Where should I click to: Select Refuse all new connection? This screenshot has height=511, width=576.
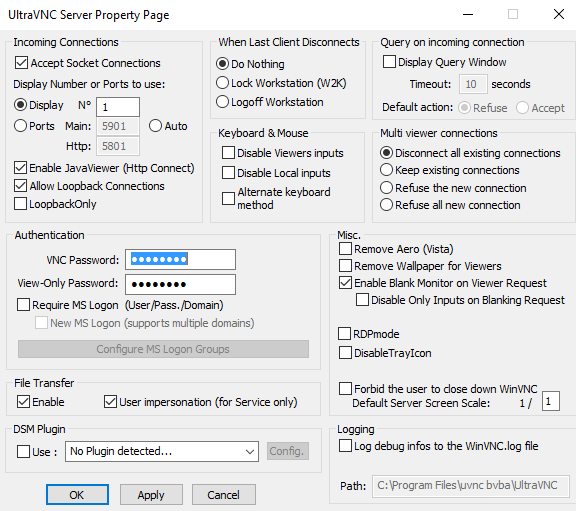(x=386, y=205)
